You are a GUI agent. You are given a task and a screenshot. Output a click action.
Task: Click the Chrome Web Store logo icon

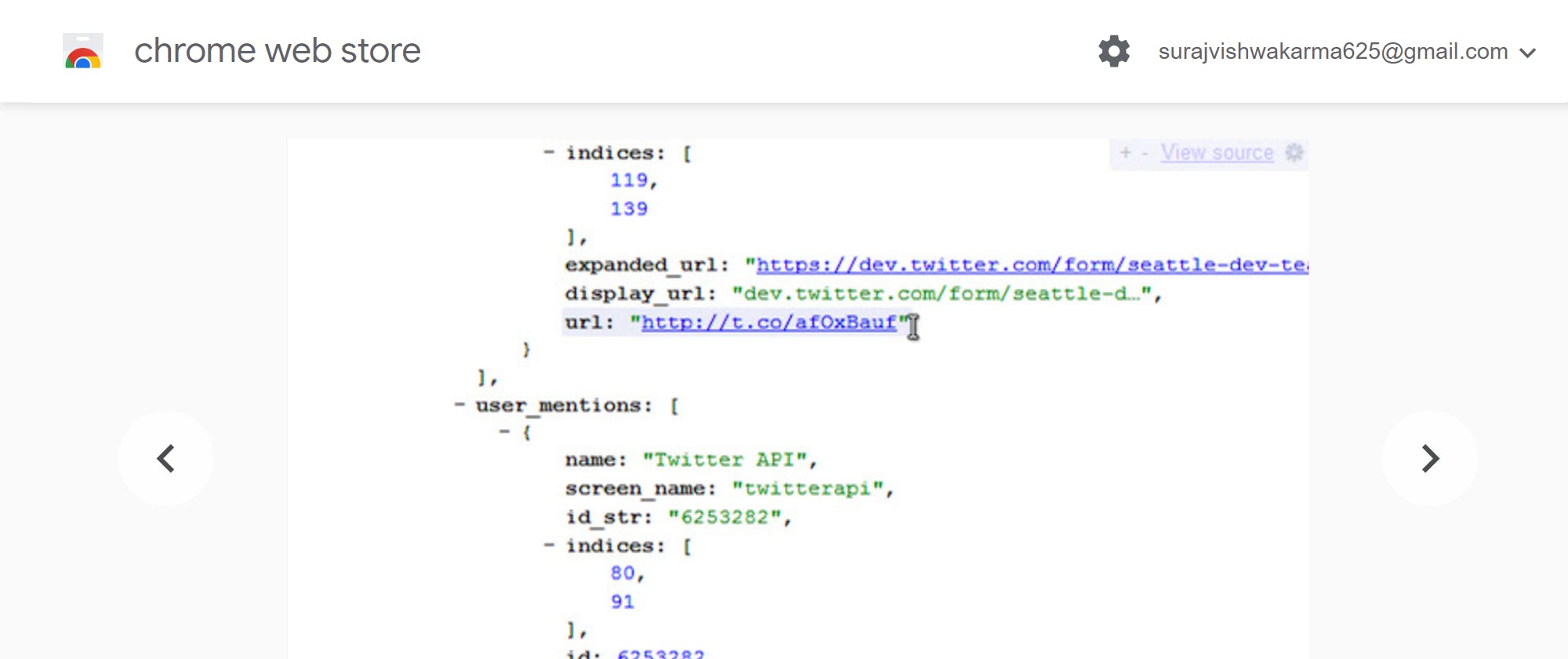[x=83, y=51]
